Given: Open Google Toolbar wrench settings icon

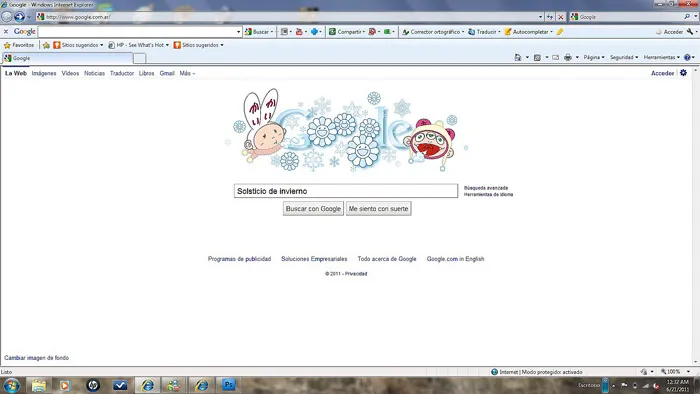Looking at the screenshot, I should pyautogui.click(x=690, y=32).
